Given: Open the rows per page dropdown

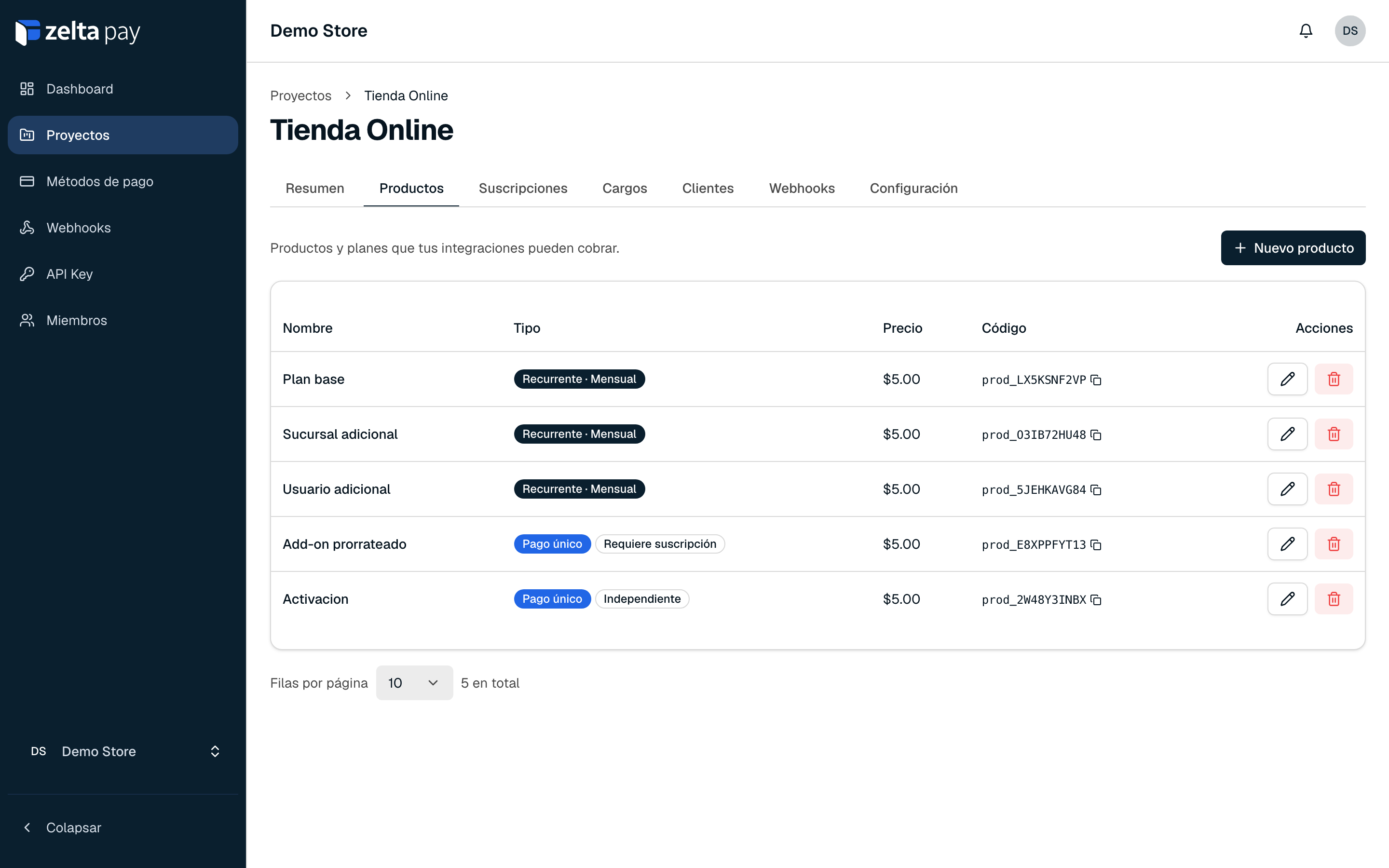Looking at the screenshot, I should (x=414, y=683).
